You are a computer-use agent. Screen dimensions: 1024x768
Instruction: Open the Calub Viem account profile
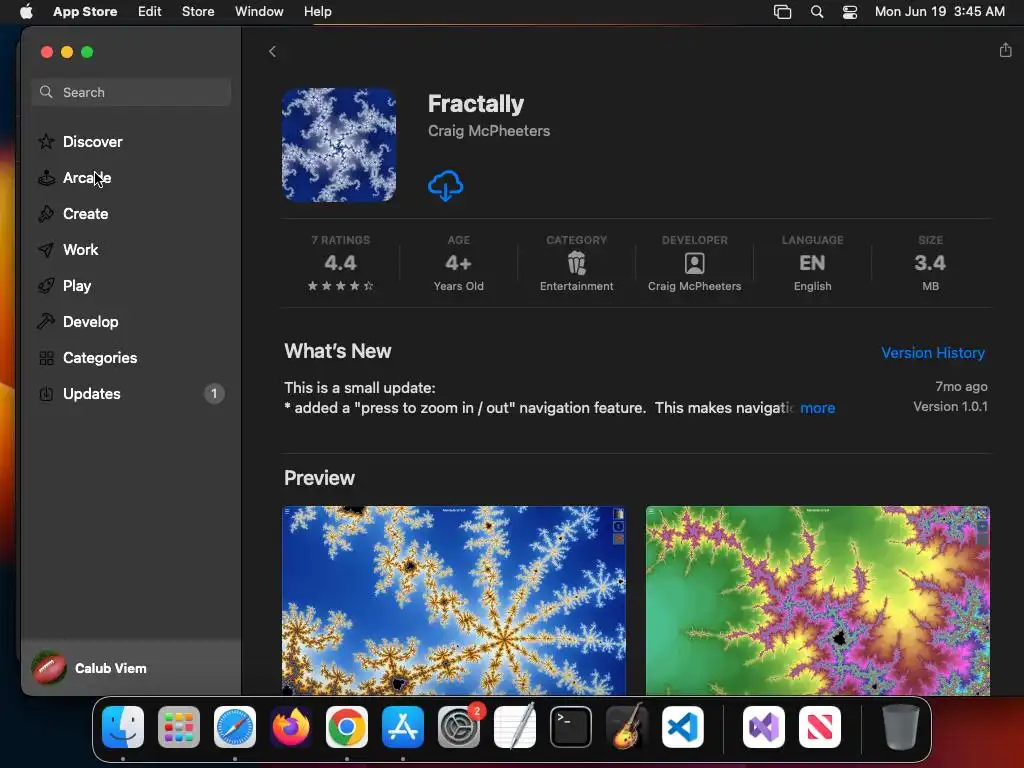(x=89, y=668)
